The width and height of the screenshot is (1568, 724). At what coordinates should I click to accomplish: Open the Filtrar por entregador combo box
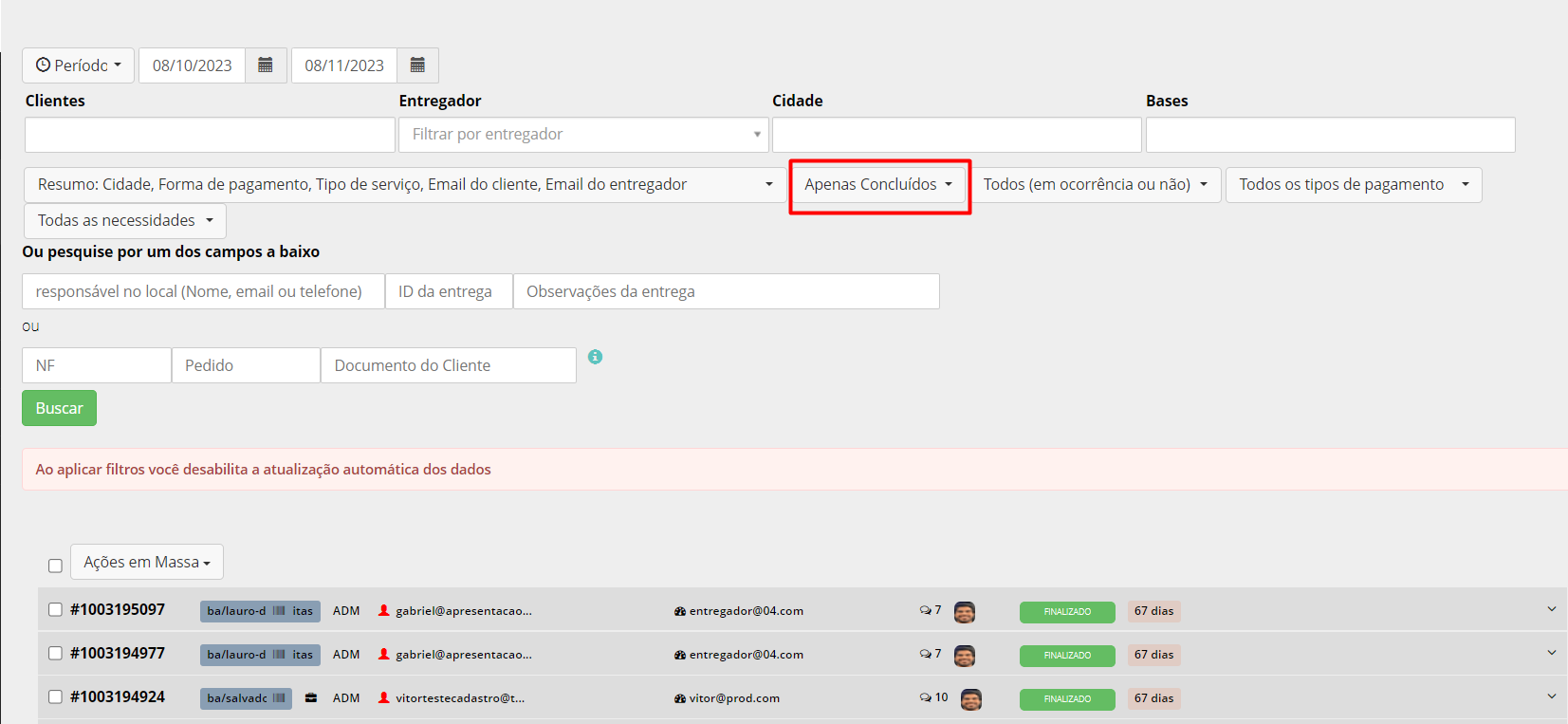583,135
